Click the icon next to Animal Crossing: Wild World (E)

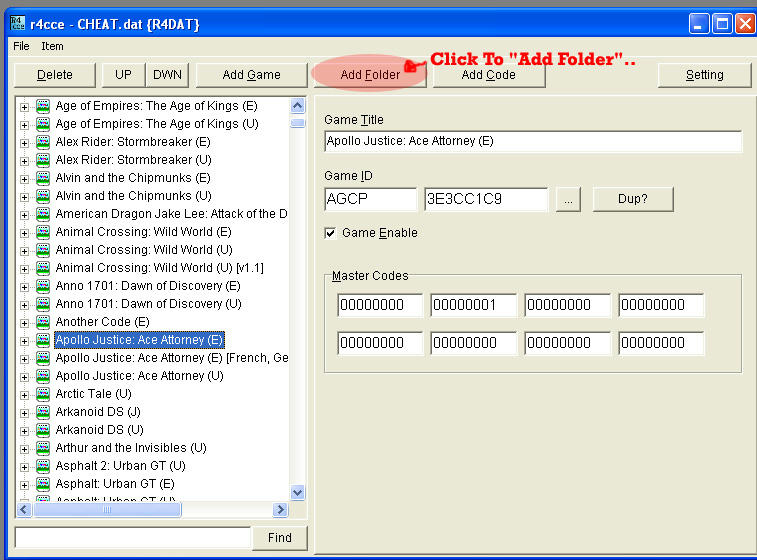coord(43,232)
